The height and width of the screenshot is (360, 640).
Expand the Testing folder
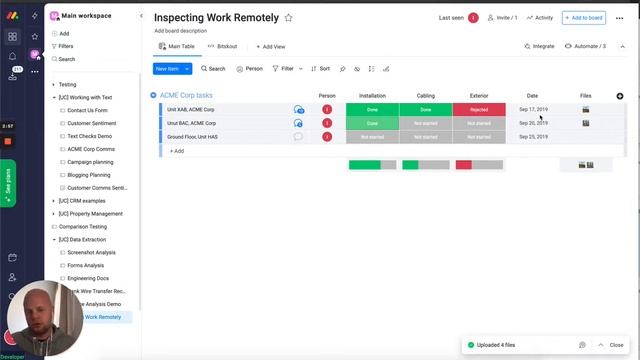point(53,84)
